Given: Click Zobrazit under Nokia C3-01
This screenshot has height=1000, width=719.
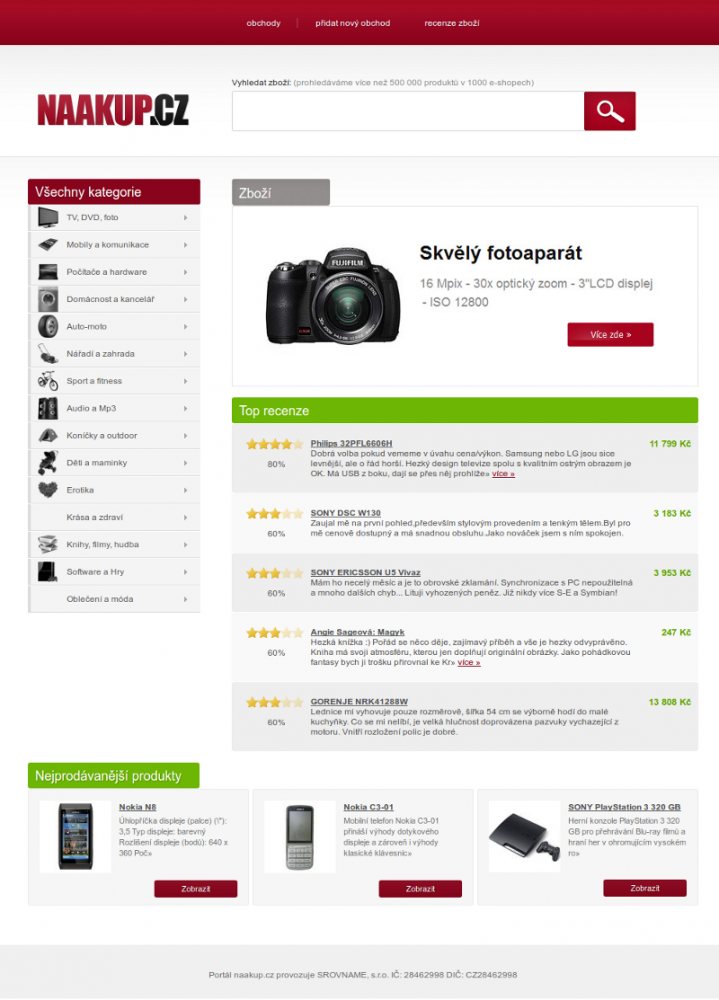Looking at the screenshot, I should coord(420,889).
